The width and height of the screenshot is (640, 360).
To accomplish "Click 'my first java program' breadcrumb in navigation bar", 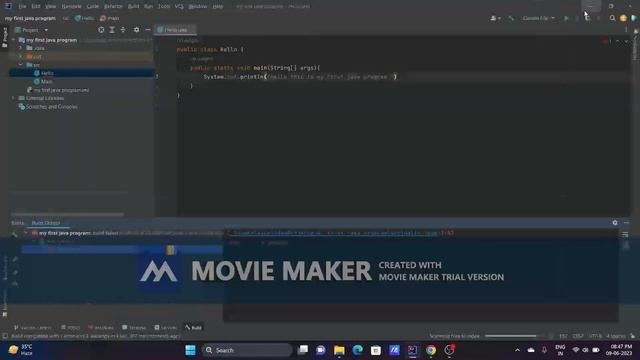I will (x=30, y=18).
